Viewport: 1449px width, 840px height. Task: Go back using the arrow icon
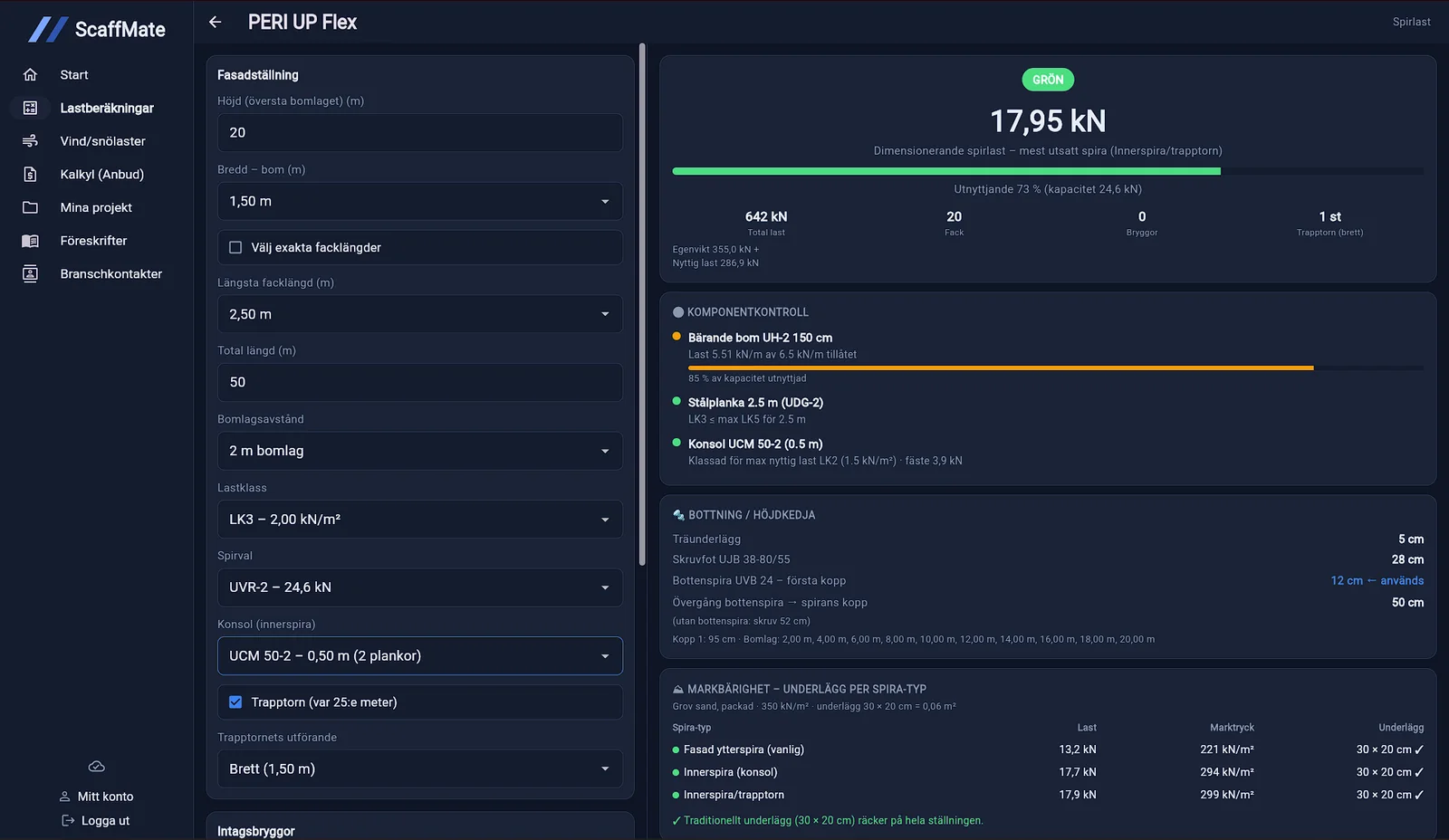coord(215,22)
